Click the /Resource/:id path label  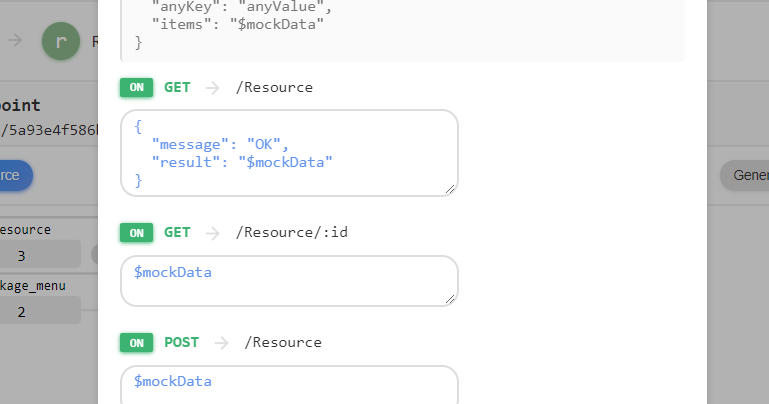(x=292, y=233)
